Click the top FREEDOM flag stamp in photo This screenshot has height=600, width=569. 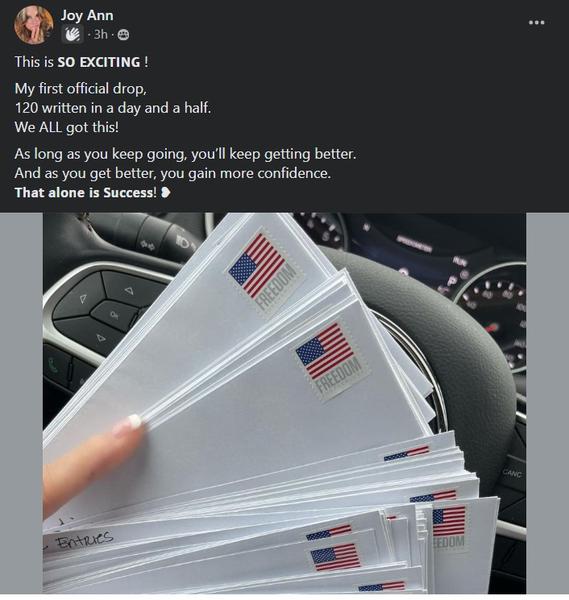(x=262, y=272)
